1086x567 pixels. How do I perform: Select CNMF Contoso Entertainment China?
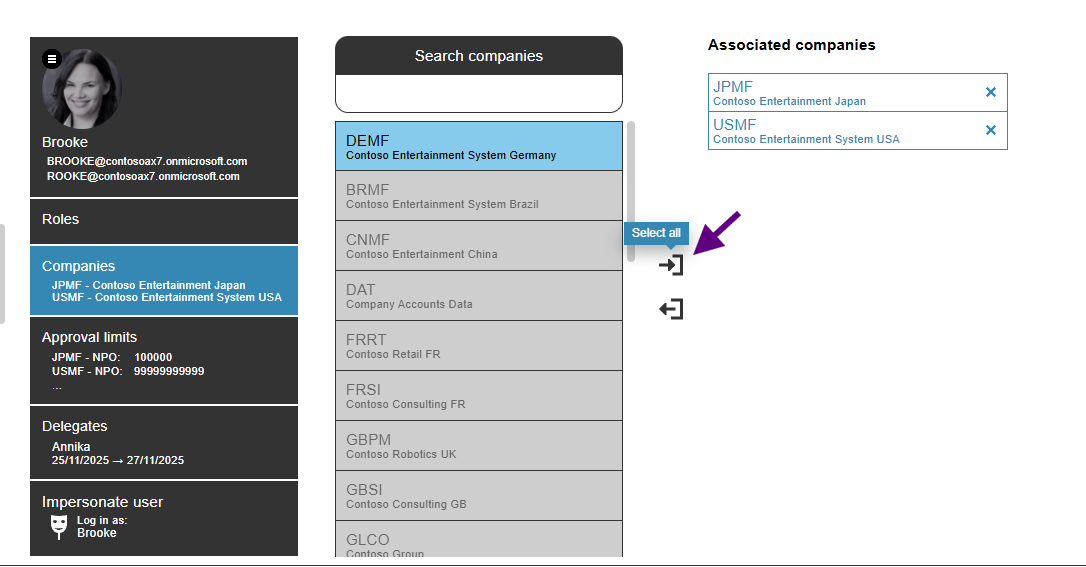click(x=478, y=246)
